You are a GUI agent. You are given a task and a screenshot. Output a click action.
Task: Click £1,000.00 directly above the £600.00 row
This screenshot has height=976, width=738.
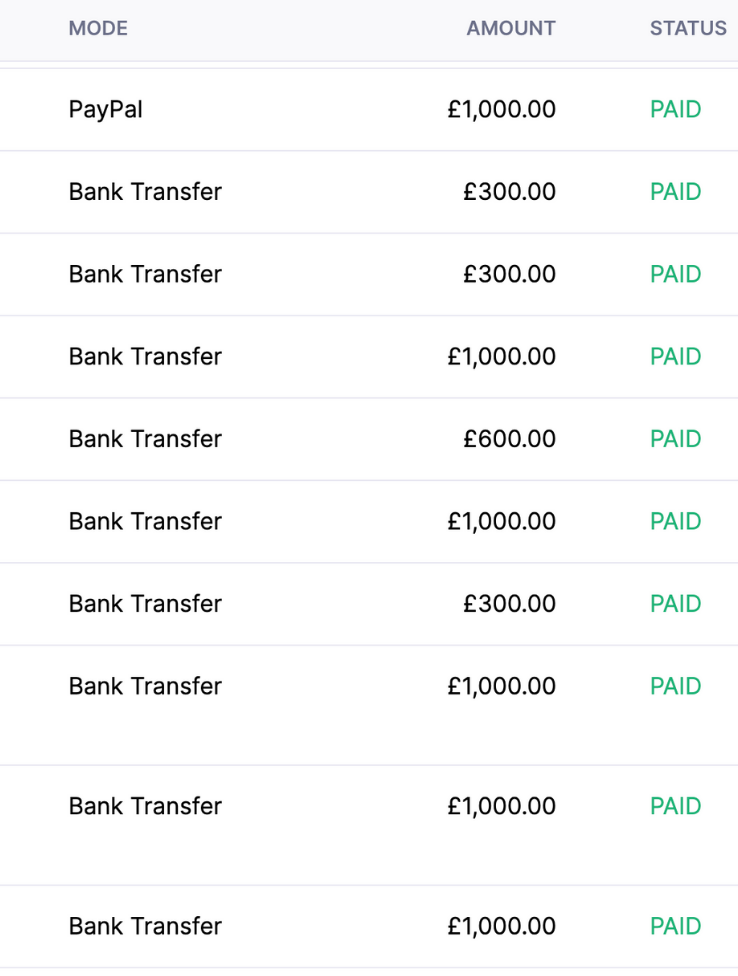pos(501,357)
